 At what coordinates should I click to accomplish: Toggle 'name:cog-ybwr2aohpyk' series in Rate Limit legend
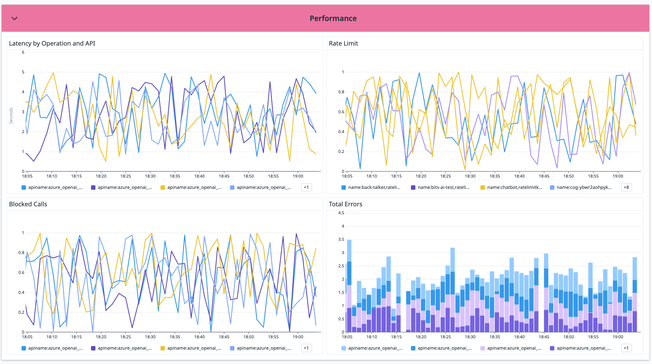(x=581, y=188)
